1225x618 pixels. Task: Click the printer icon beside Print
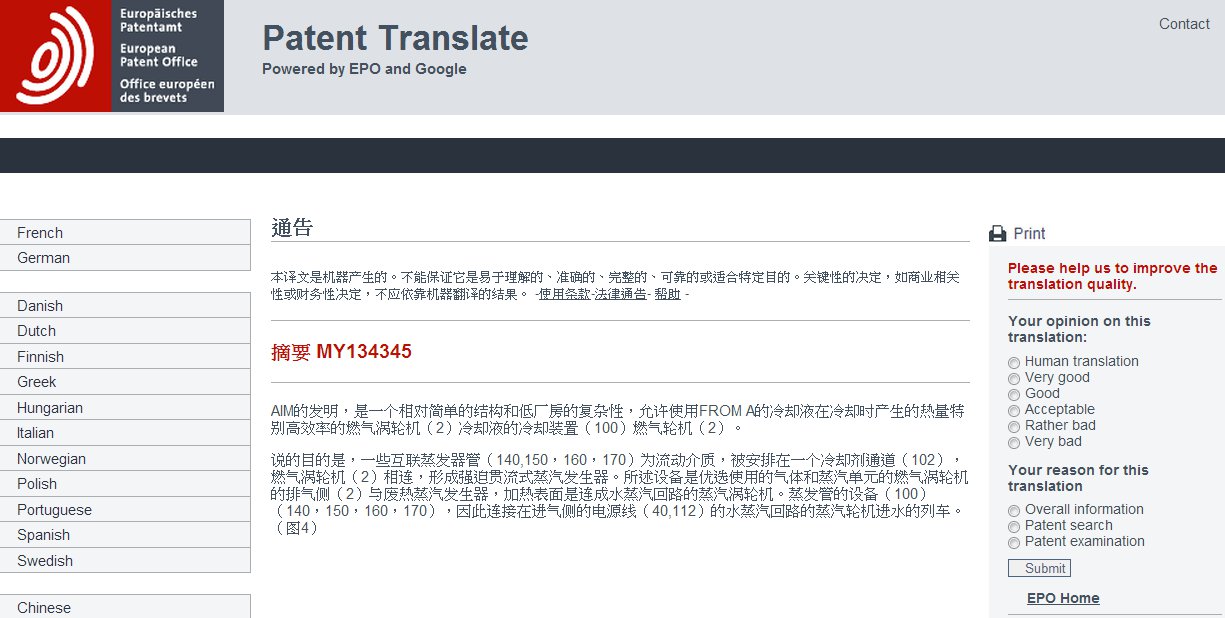tap(997, 234)
